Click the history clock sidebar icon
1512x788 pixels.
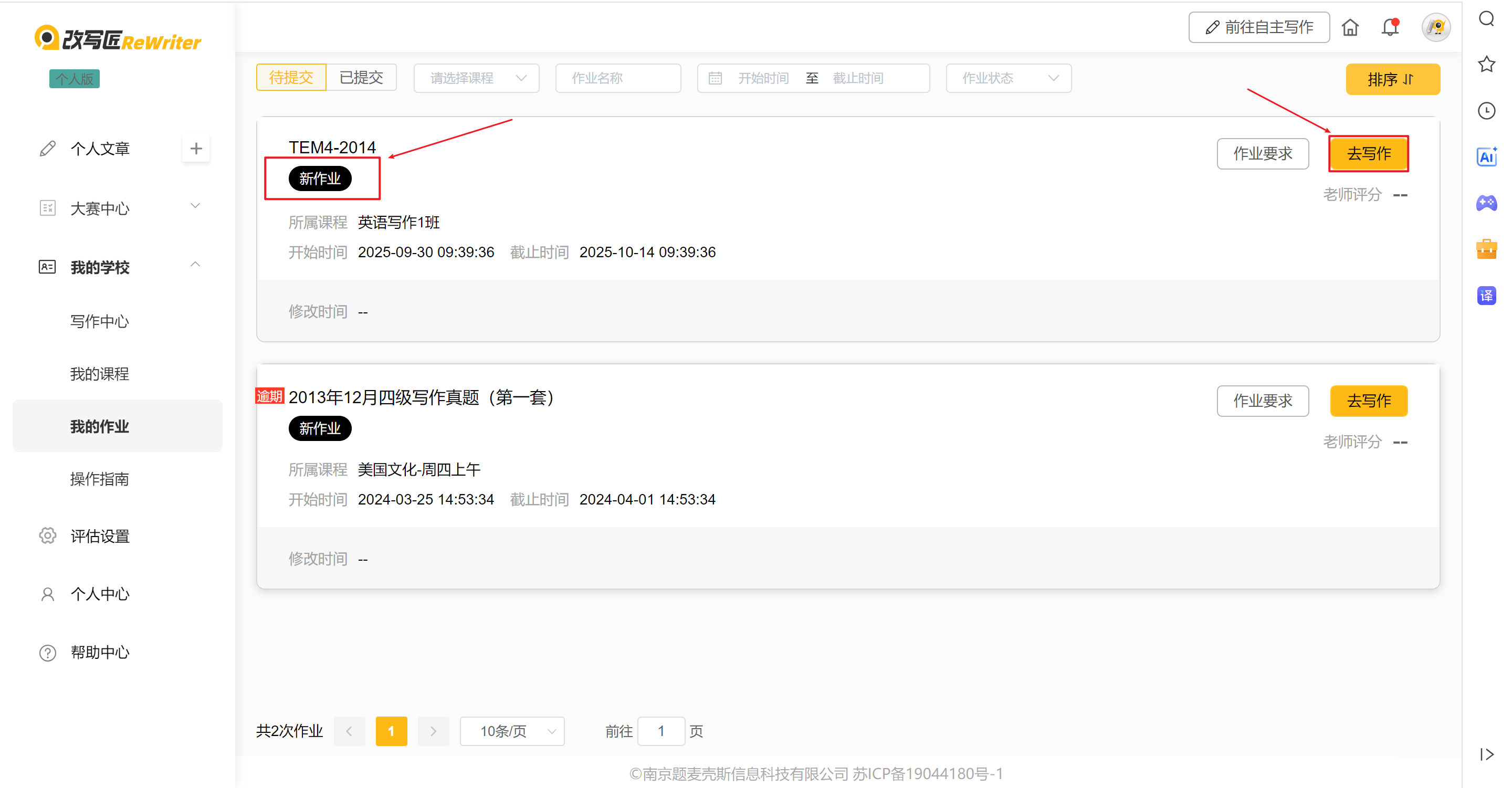pos(1486,110)
